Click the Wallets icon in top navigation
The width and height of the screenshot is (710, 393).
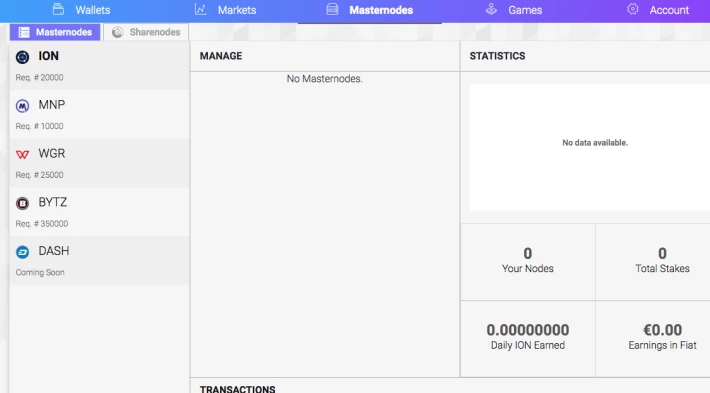pos(58,9)
